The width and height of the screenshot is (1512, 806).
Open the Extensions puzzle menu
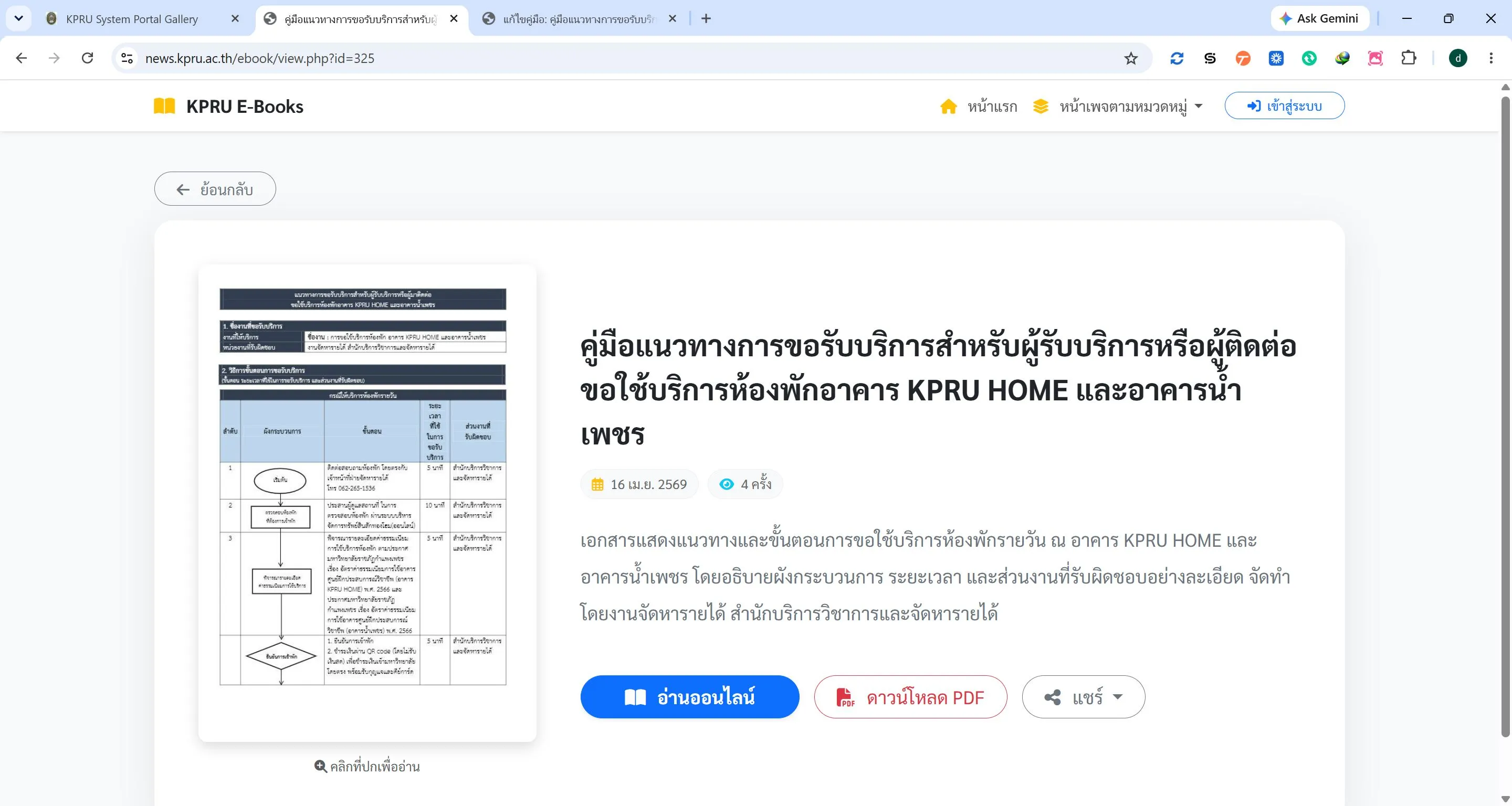pos(1409,58)
